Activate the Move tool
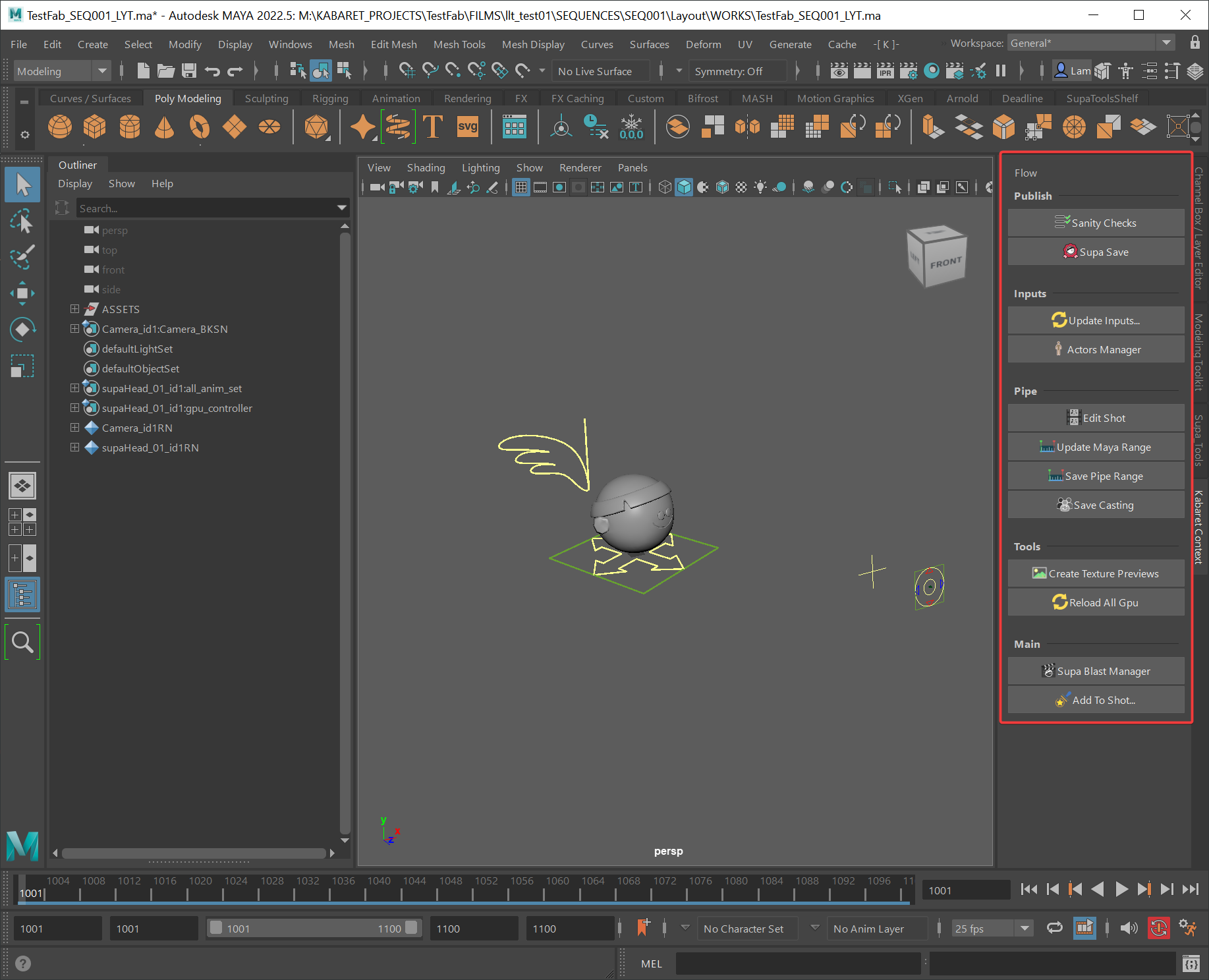 (x=22, y=293)
